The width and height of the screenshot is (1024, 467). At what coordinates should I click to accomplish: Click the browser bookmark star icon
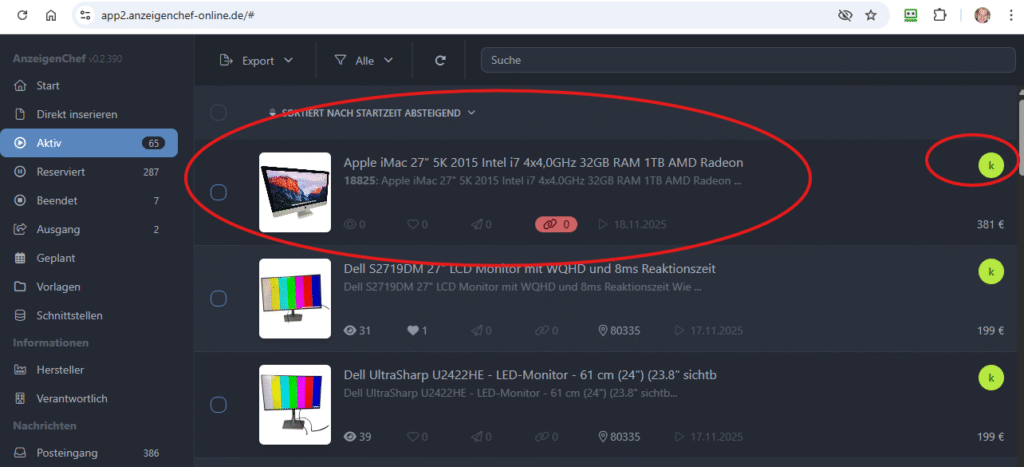tap(871, 15)
